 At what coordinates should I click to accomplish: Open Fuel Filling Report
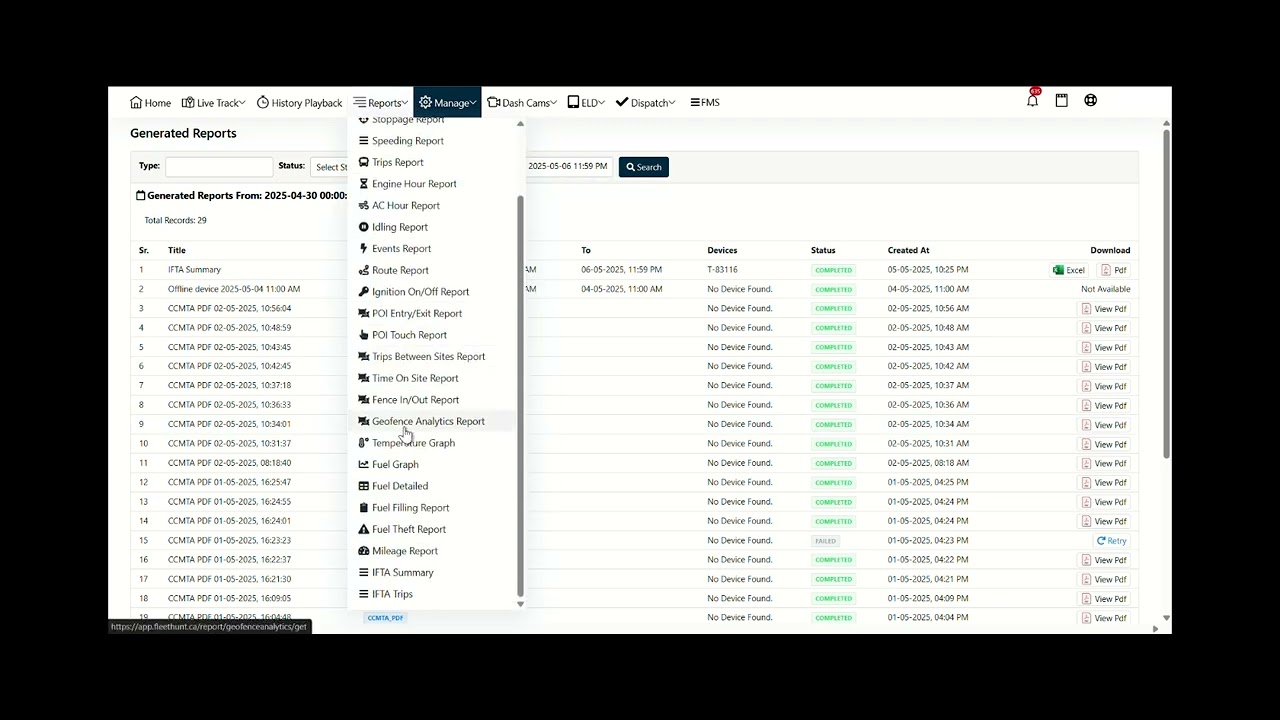pos(410,508)
